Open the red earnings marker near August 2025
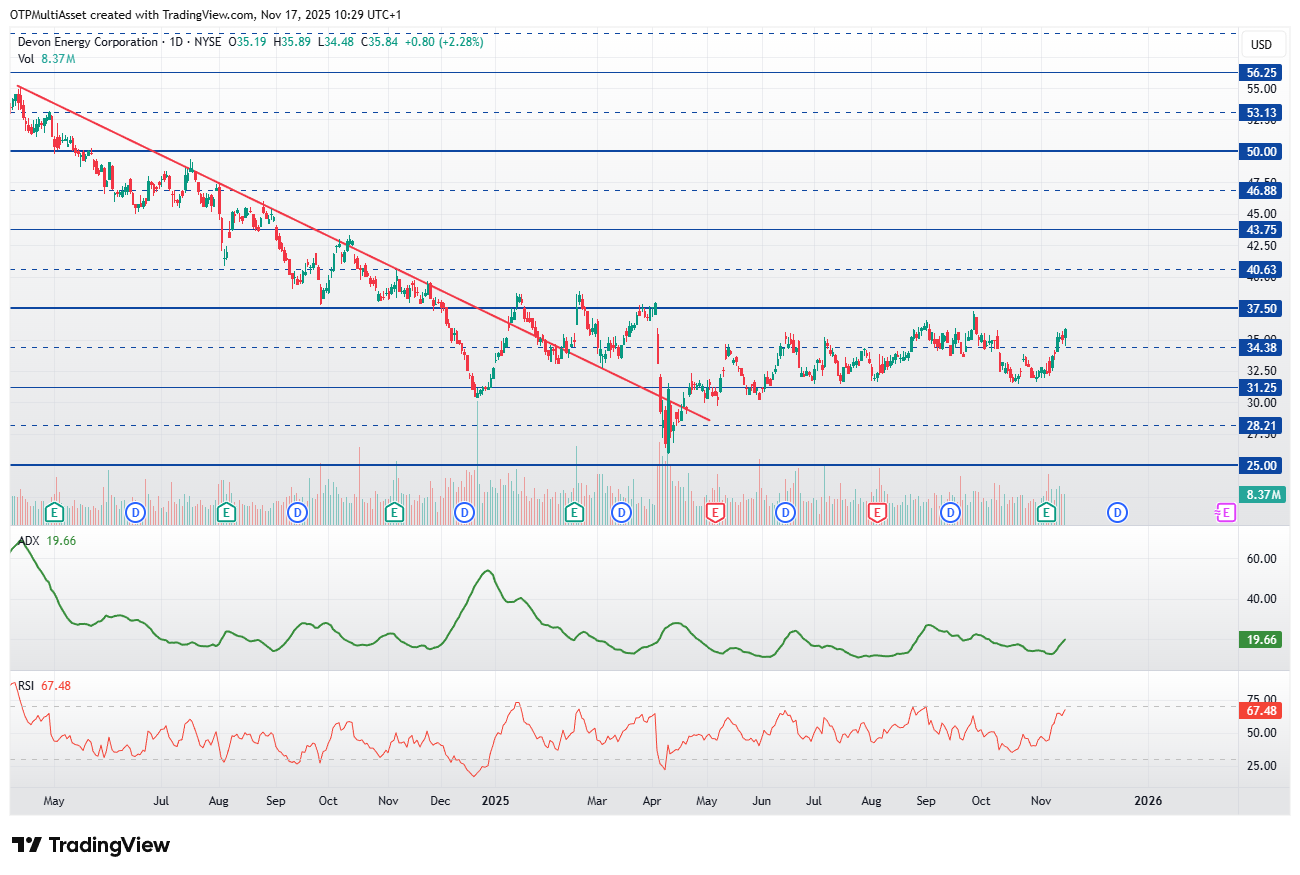Viewport: 1300px width, 875px height. pyautogui.click(x=877, y=512)
